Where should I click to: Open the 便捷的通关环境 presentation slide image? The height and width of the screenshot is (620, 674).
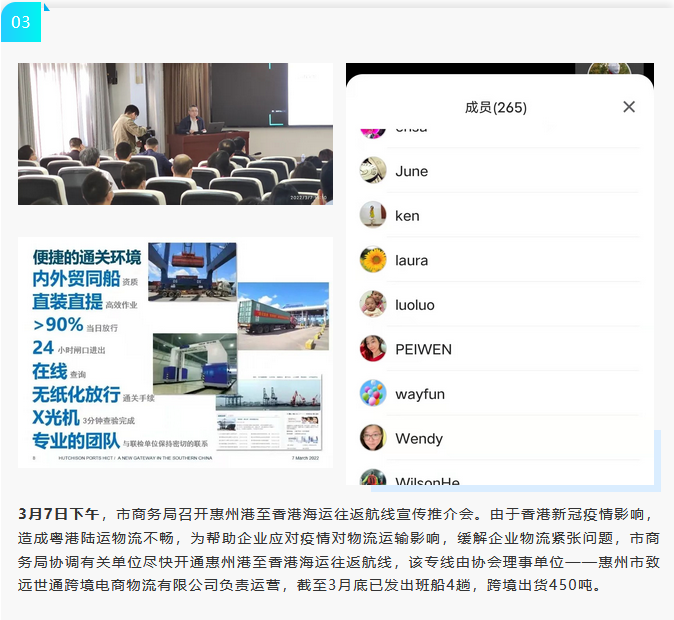coord(175,352)
